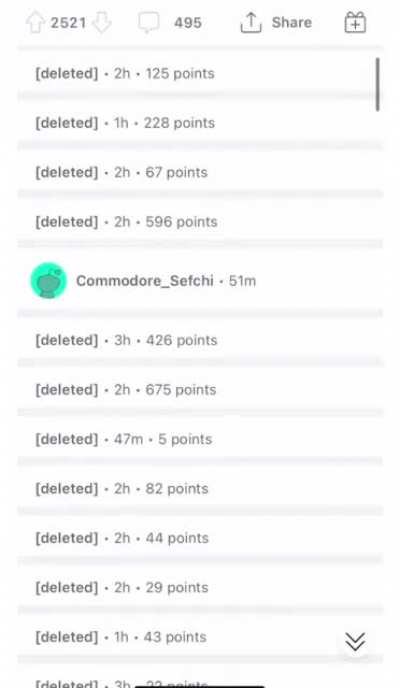Tap the share upload icon
Image resolution: width=400 pixels, height=688 pixels.
point(251,22)
